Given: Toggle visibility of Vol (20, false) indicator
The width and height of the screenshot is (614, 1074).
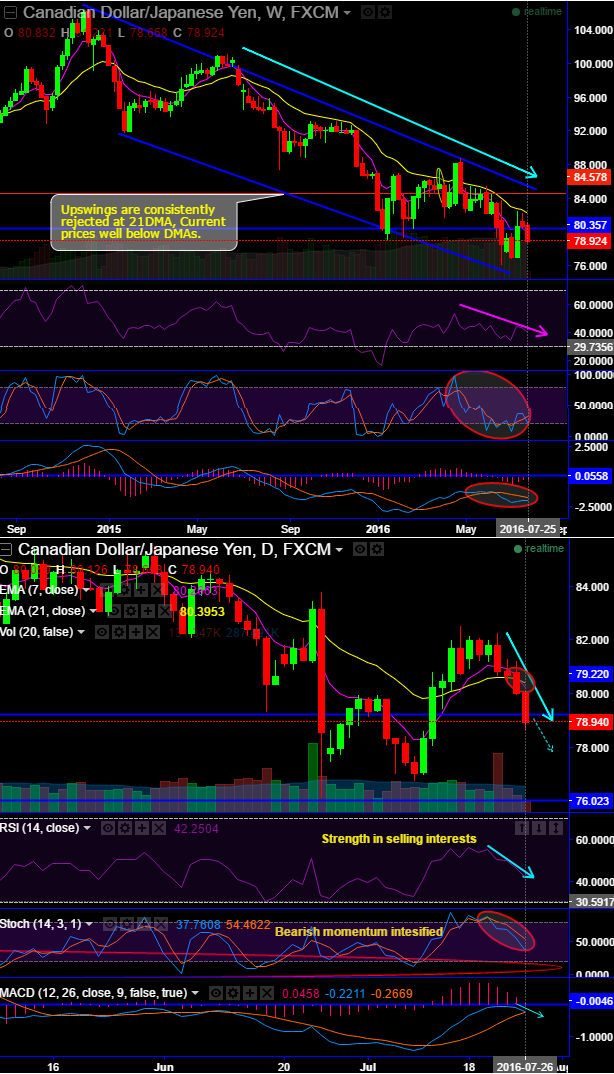Looking at the screenshot, I should (x=102, y=631).
